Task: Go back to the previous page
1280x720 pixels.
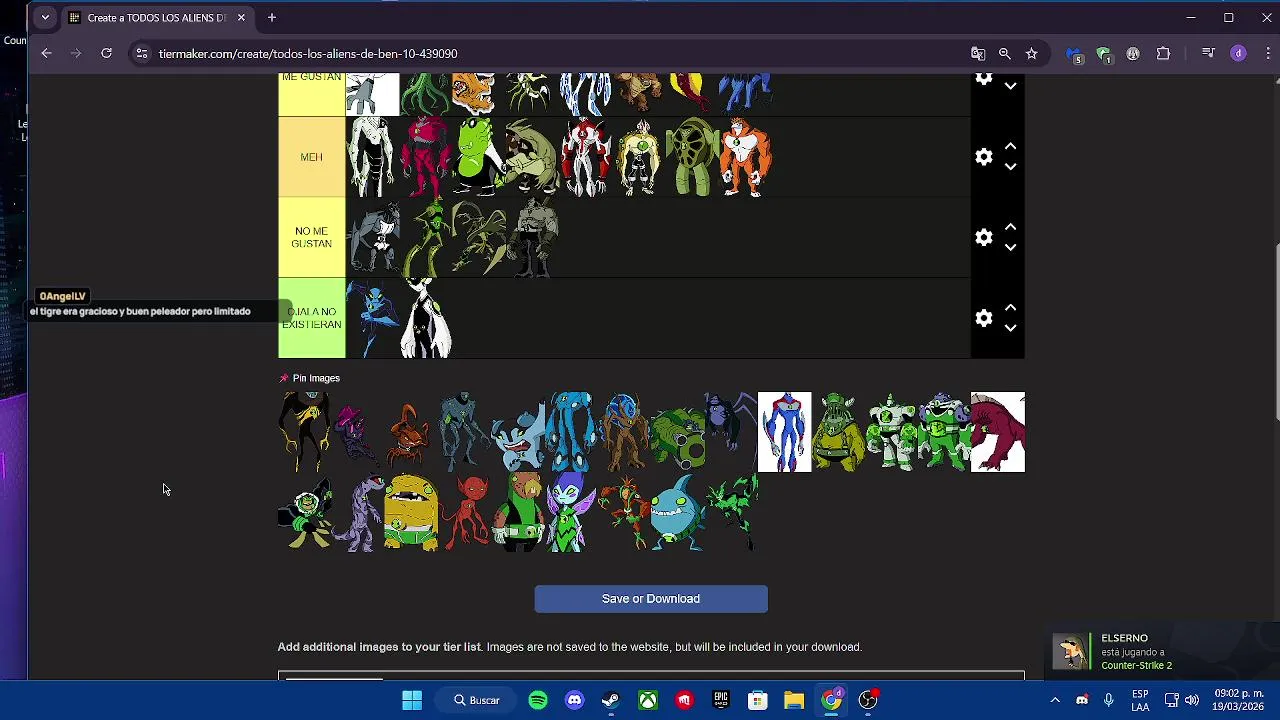Action: click(x=46, y=53)
